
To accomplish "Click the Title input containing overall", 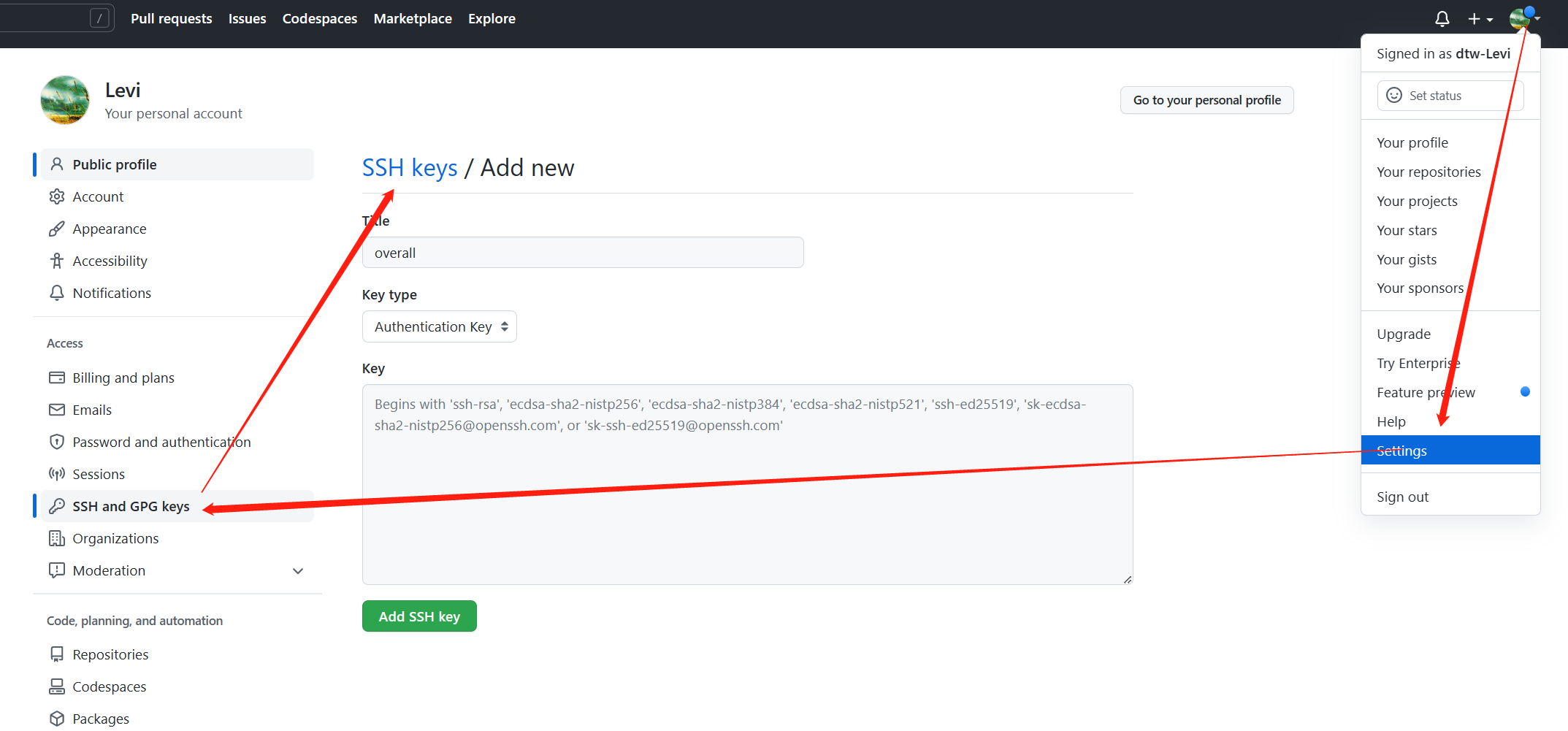I will click(x=583, y=253).
